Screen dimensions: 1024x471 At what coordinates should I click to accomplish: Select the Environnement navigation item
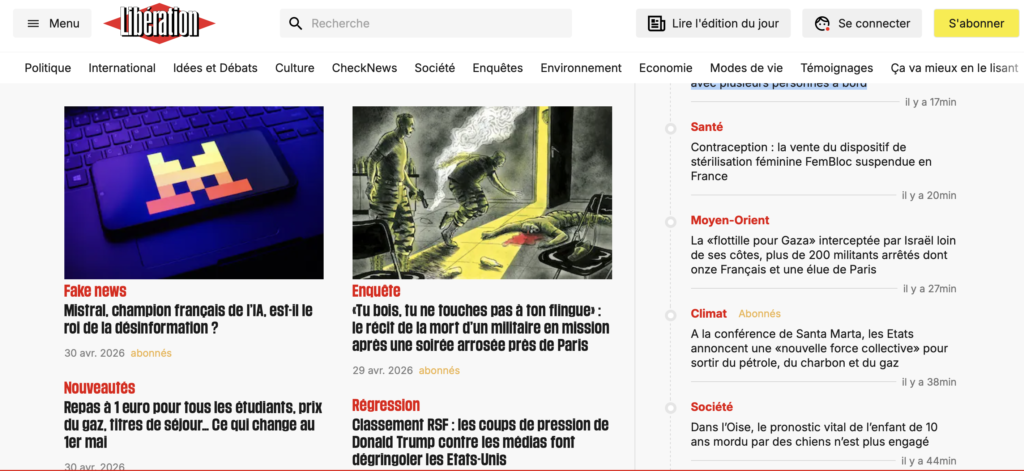[581, 68]
